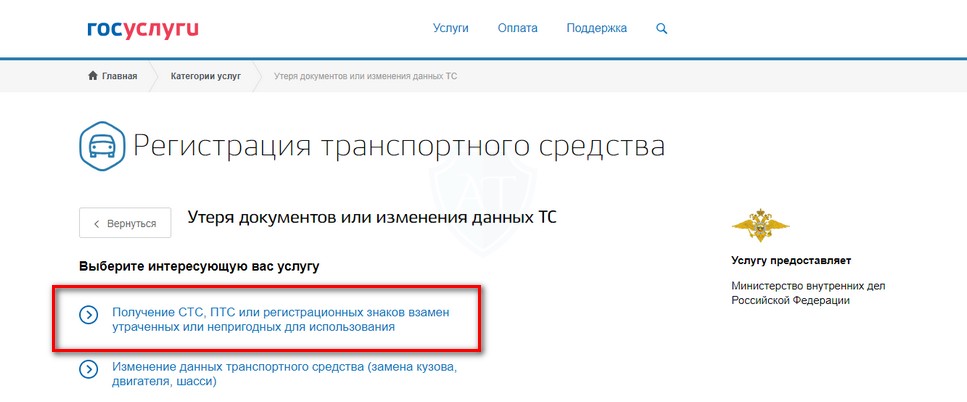Click the Ministry of Internal Affairs emblem
Screen dimensions: 967x402
click(760, 226)
